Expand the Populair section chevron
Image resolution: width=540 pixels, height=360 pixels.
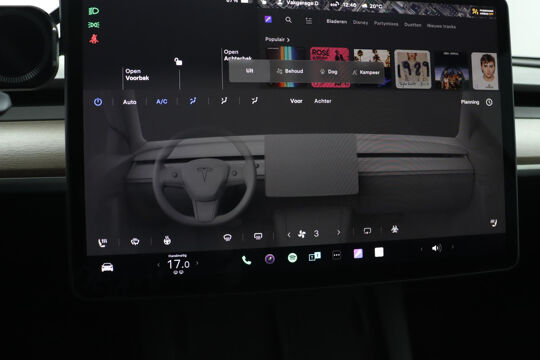[x=288, y=40]
